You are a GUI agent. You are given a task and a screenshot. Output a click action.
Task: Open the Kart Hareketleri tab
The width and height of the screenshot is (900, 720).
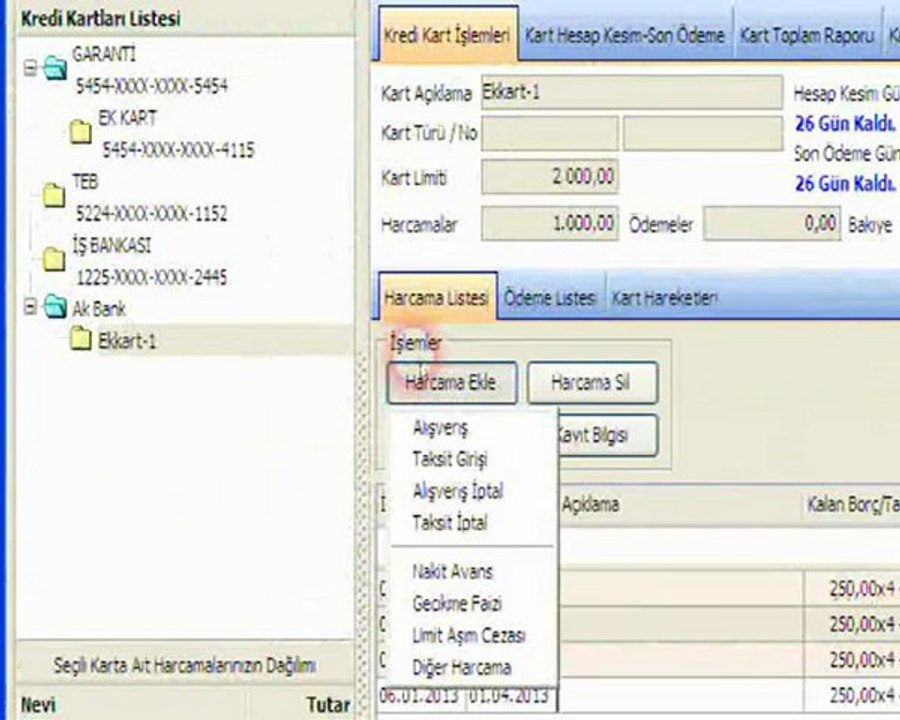664,297
